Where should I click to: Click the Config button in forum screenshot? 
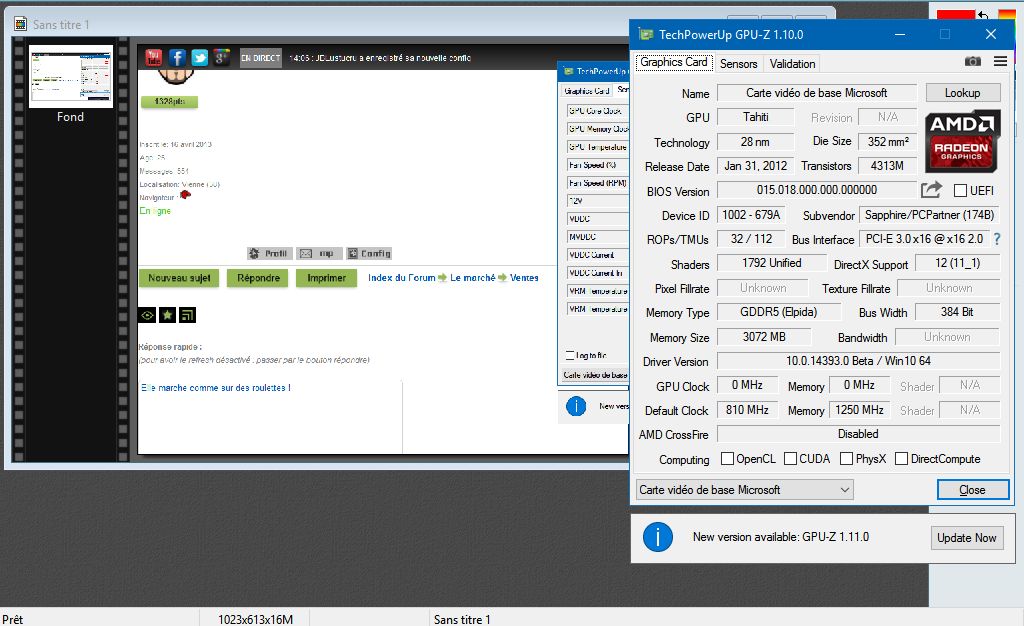click(x=369, y=253)
